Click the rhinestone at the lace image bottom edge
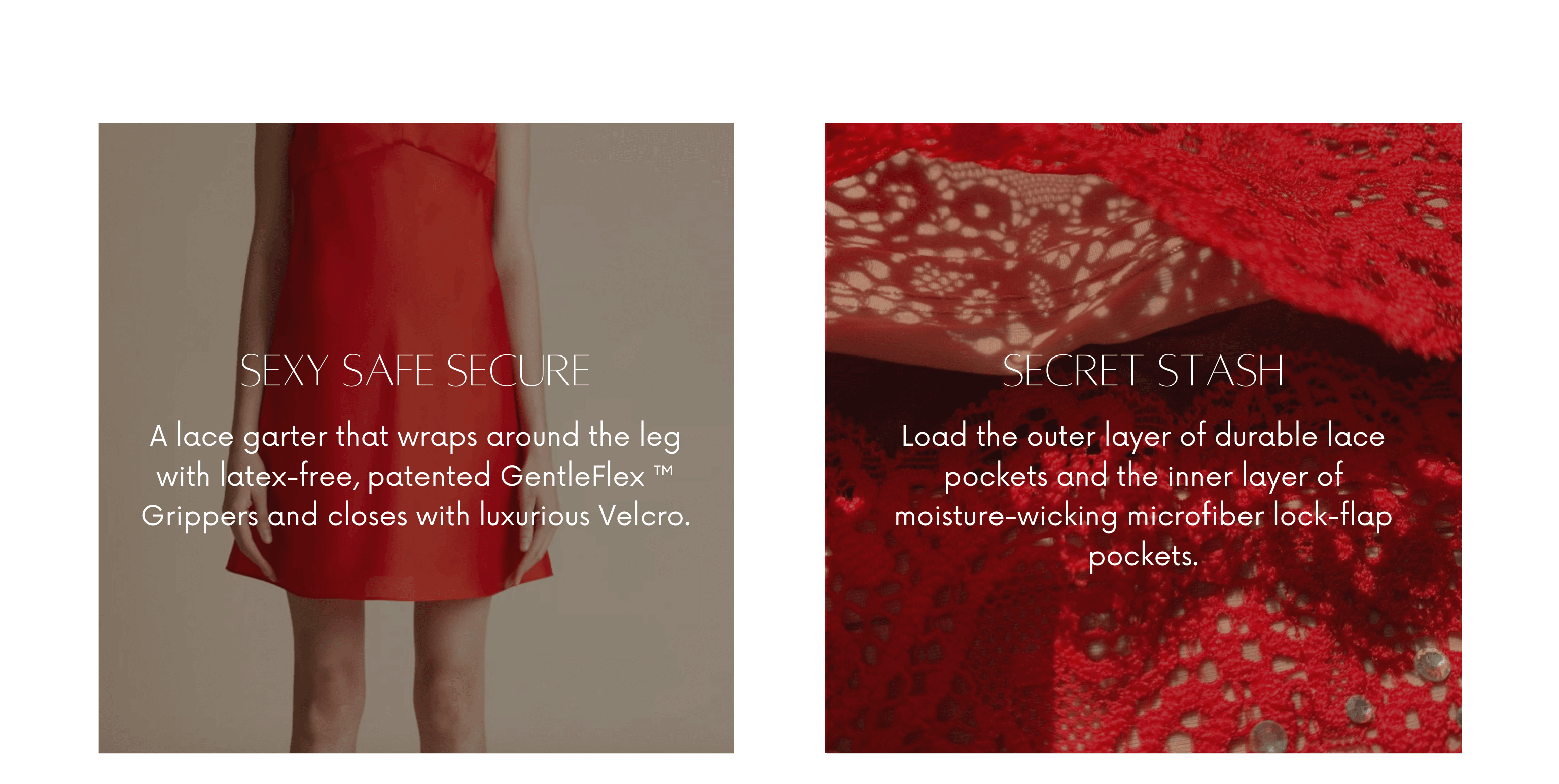Screen dimensions: 1559x784 pos(1268,738)
